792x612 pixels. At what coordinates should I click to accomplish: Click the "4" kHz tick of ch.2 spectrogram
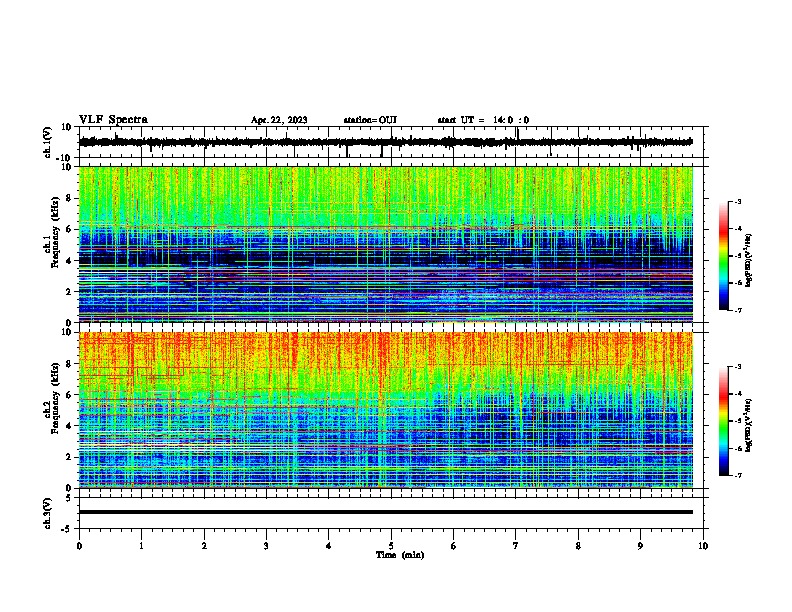70,426
